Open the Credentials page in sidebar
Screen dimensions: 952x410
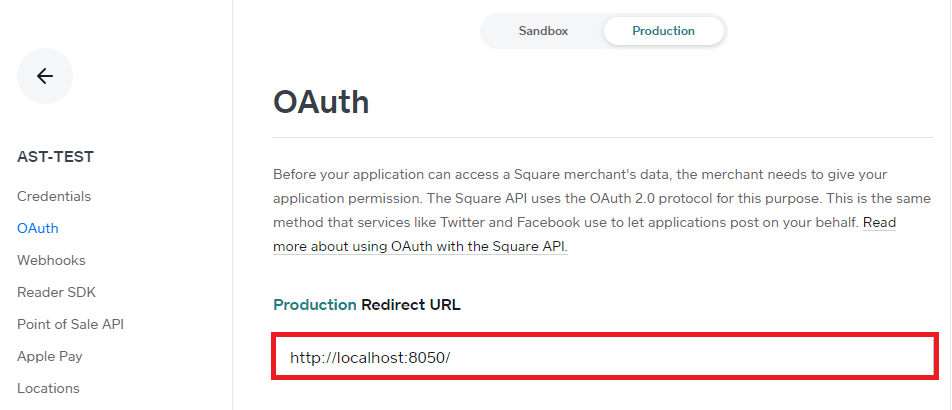pos(54,196)
